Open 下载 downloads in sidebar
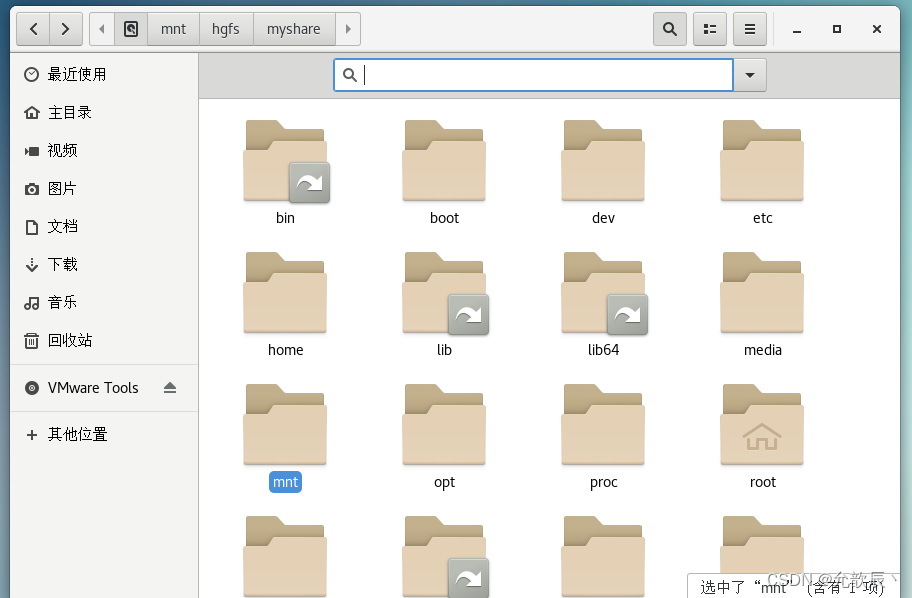The height and width of the screenshot is (598, 912). 104,265
